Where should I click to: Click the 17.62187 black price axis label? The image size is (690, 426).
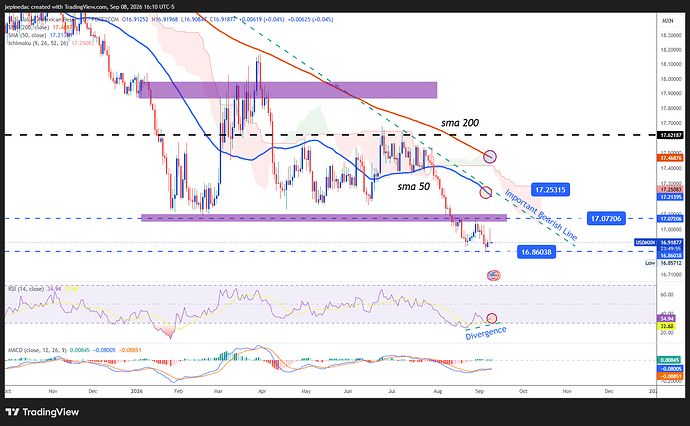(669, 135)
